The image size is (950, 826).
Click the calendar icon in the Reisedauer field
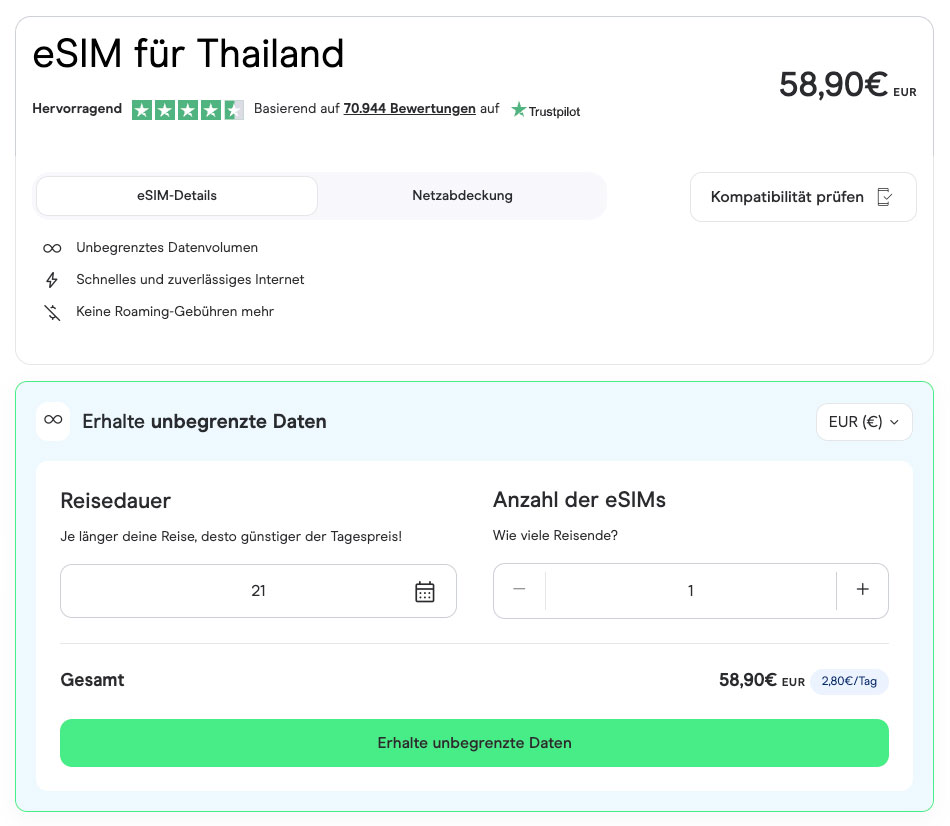coord(425,591)
